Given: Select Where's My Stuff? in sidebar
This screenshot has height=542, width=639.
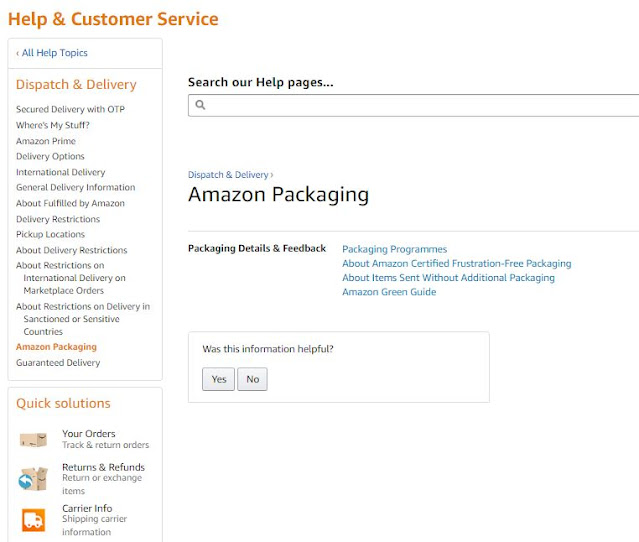Looking at the screenshot, I should (x=52, y=125).
